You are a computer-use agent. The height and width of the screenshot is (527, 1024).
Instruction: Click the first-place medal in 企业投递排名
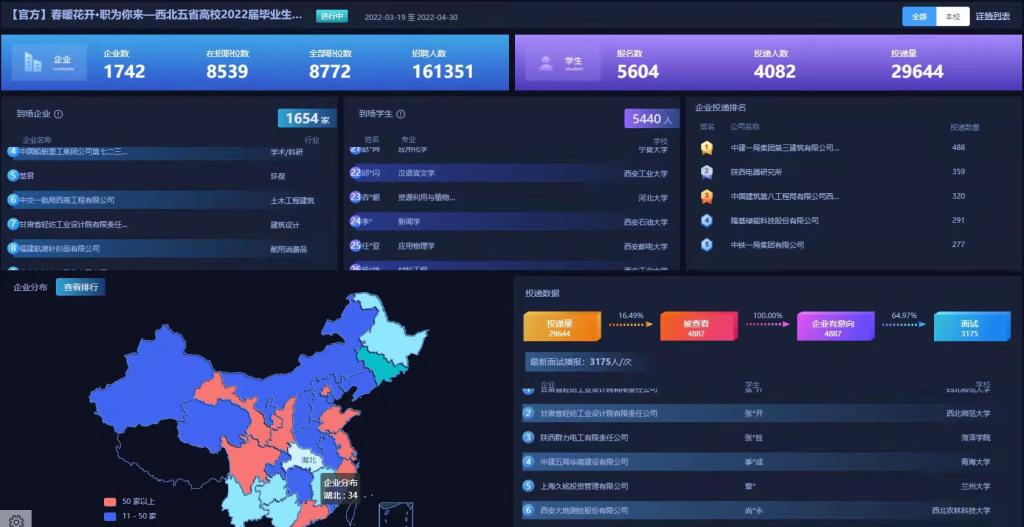pos(707,148)
